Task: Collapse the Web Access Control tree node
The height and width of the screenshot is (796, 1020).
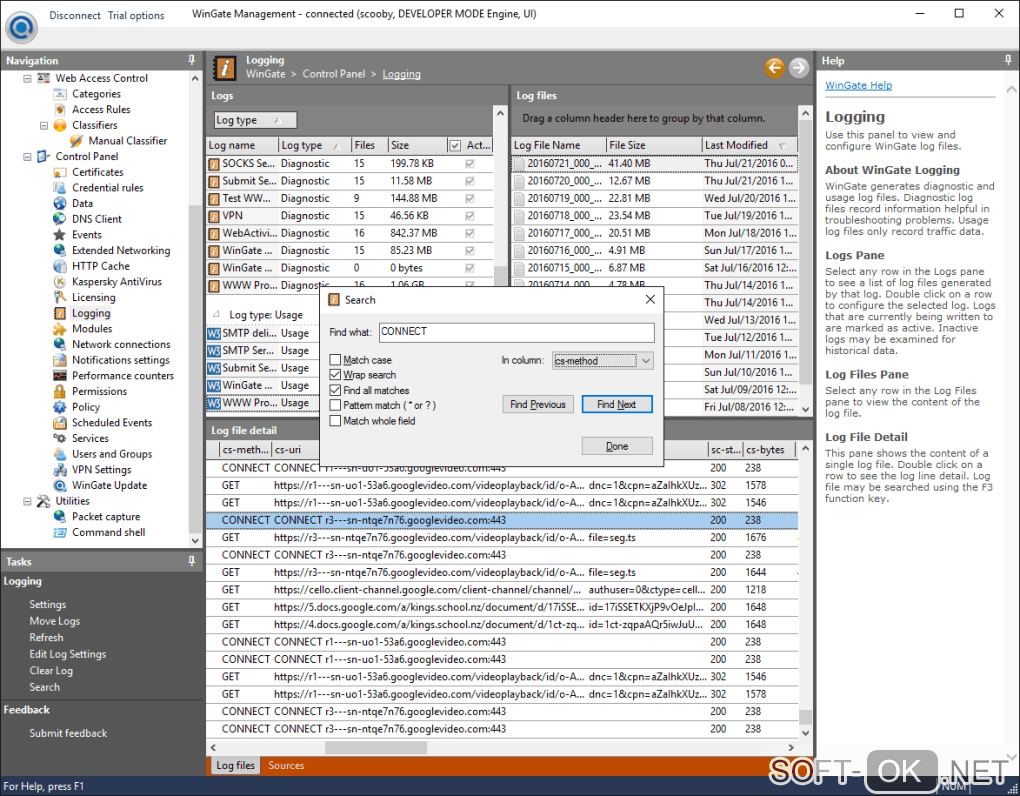Action: (27, 78)
